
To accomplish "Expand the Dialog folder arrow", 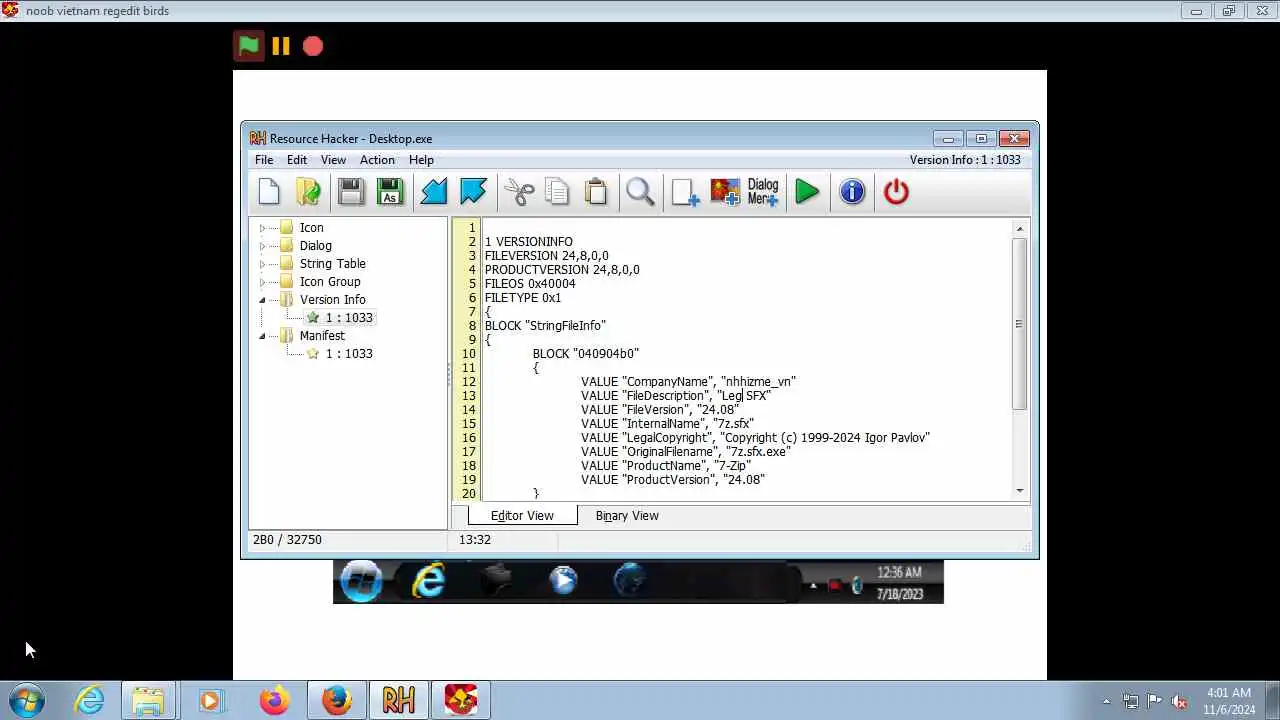I will (262, 246).
